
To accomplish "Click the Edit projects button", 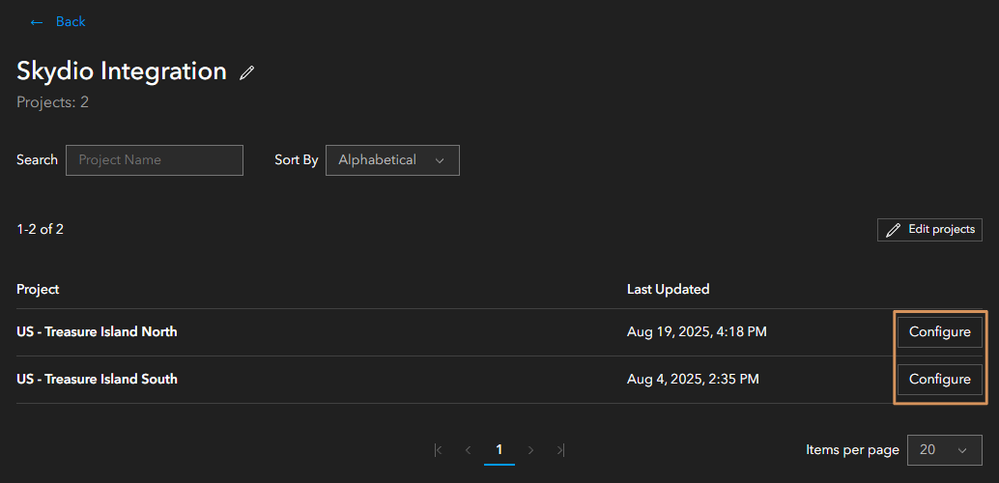I will (929, 230).
